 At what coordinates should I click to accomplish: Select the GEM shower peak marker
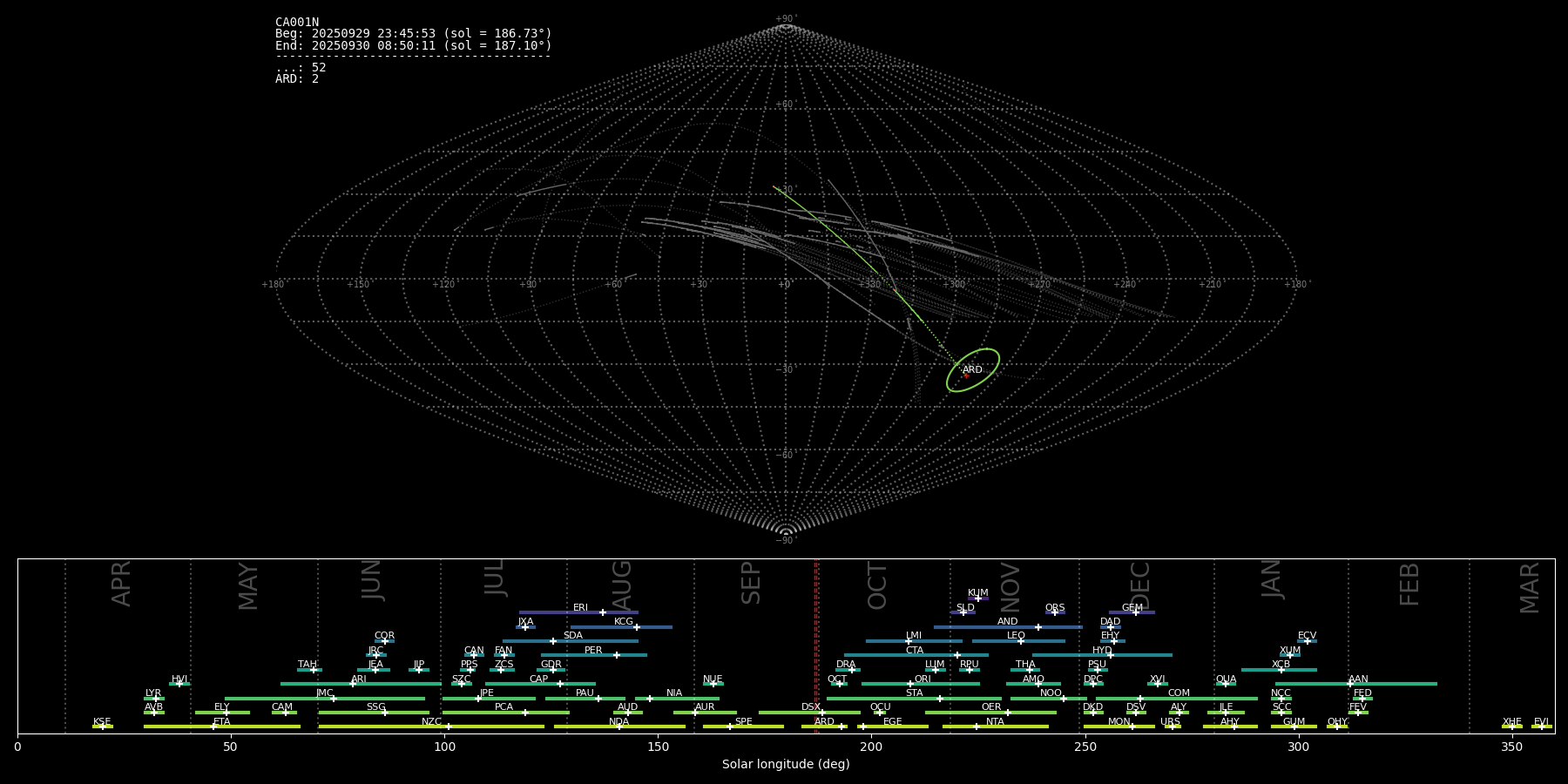1135,612
